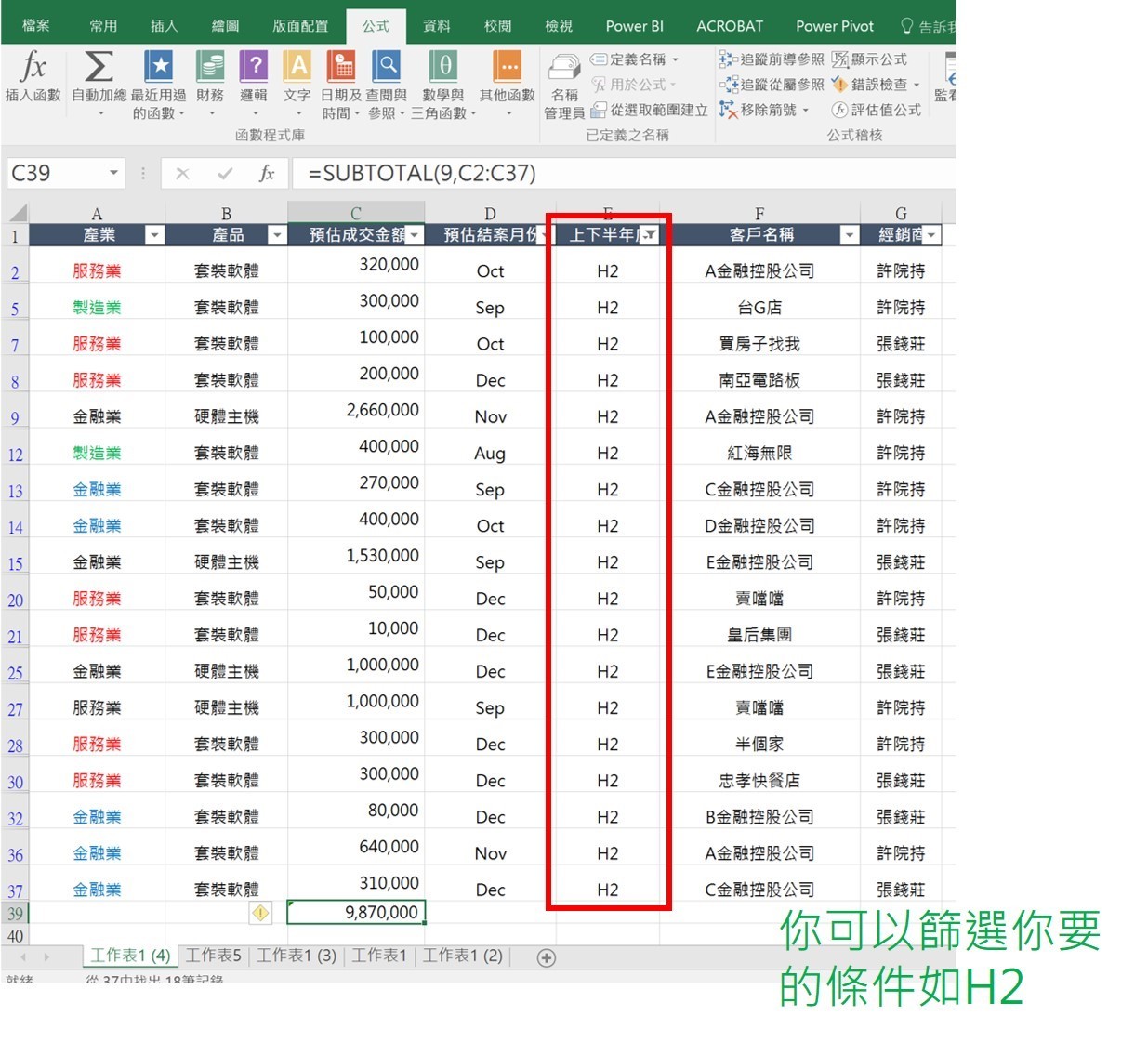Click the Name Box showing C39

56,173
